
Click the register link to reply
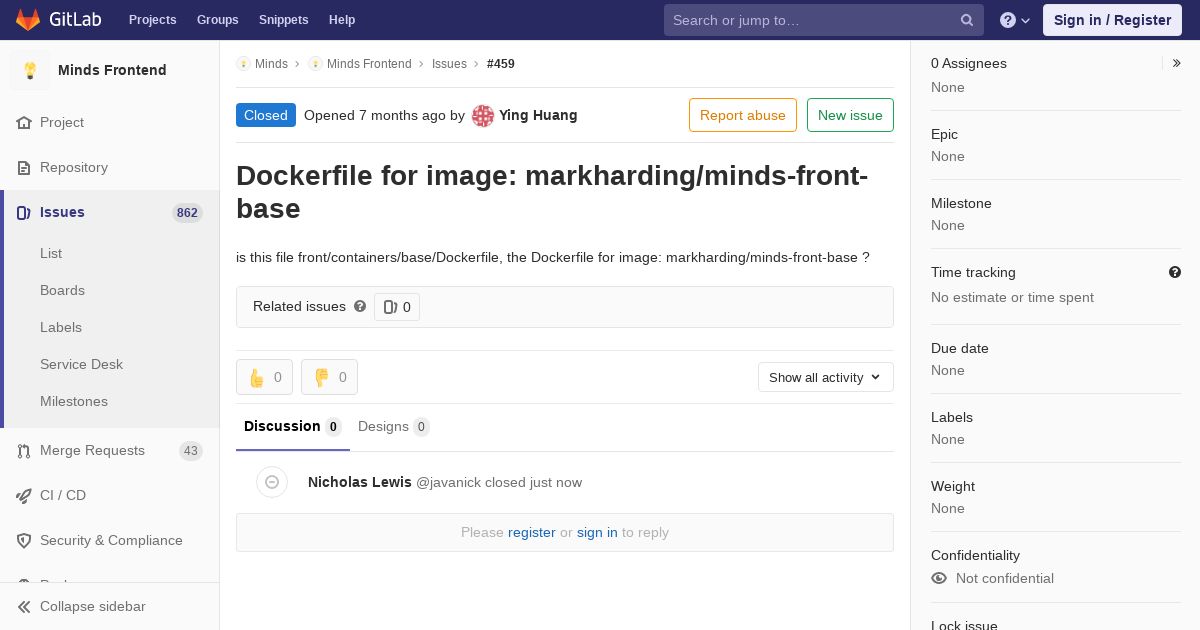click(532, 532)
